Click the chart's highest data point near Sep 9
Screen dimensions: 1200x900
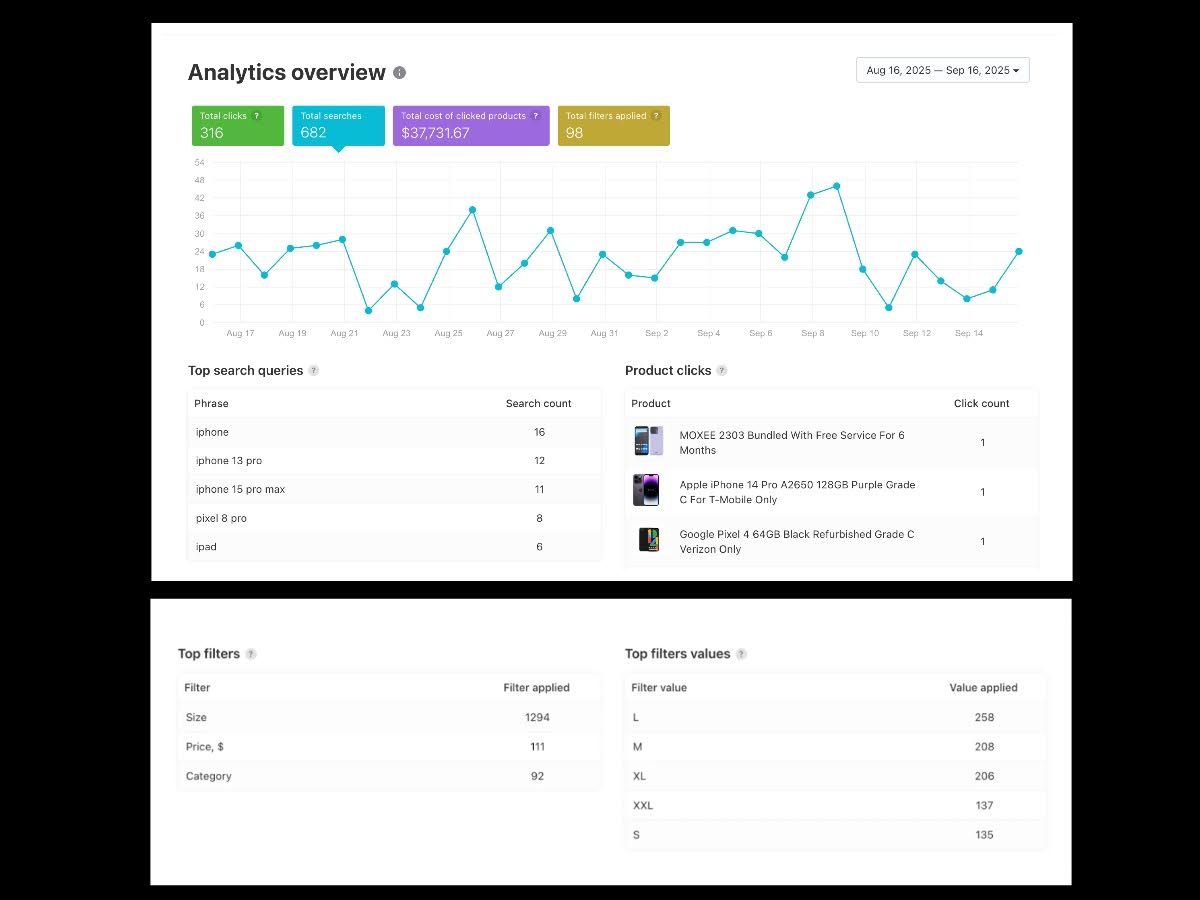[836, 186]
